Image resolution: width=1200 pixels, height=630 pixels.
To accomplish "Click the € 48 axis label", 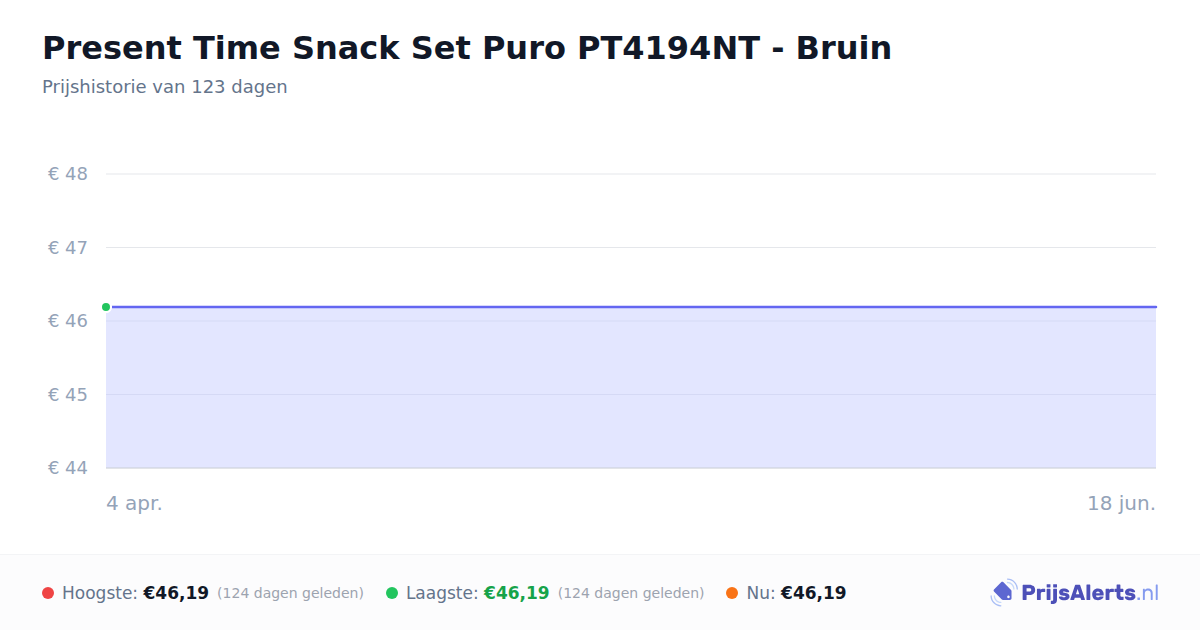I will 68,174.
